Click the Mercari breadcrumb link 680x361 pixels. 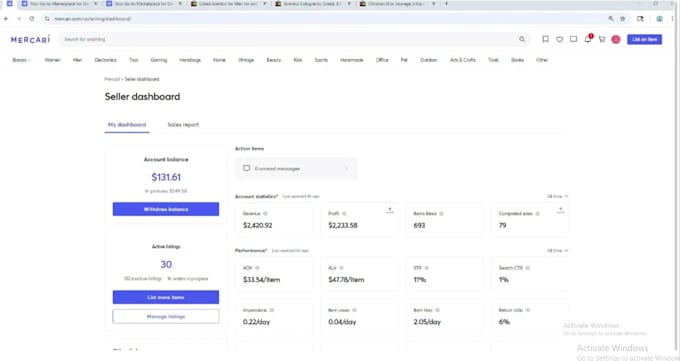coord(112,79)
